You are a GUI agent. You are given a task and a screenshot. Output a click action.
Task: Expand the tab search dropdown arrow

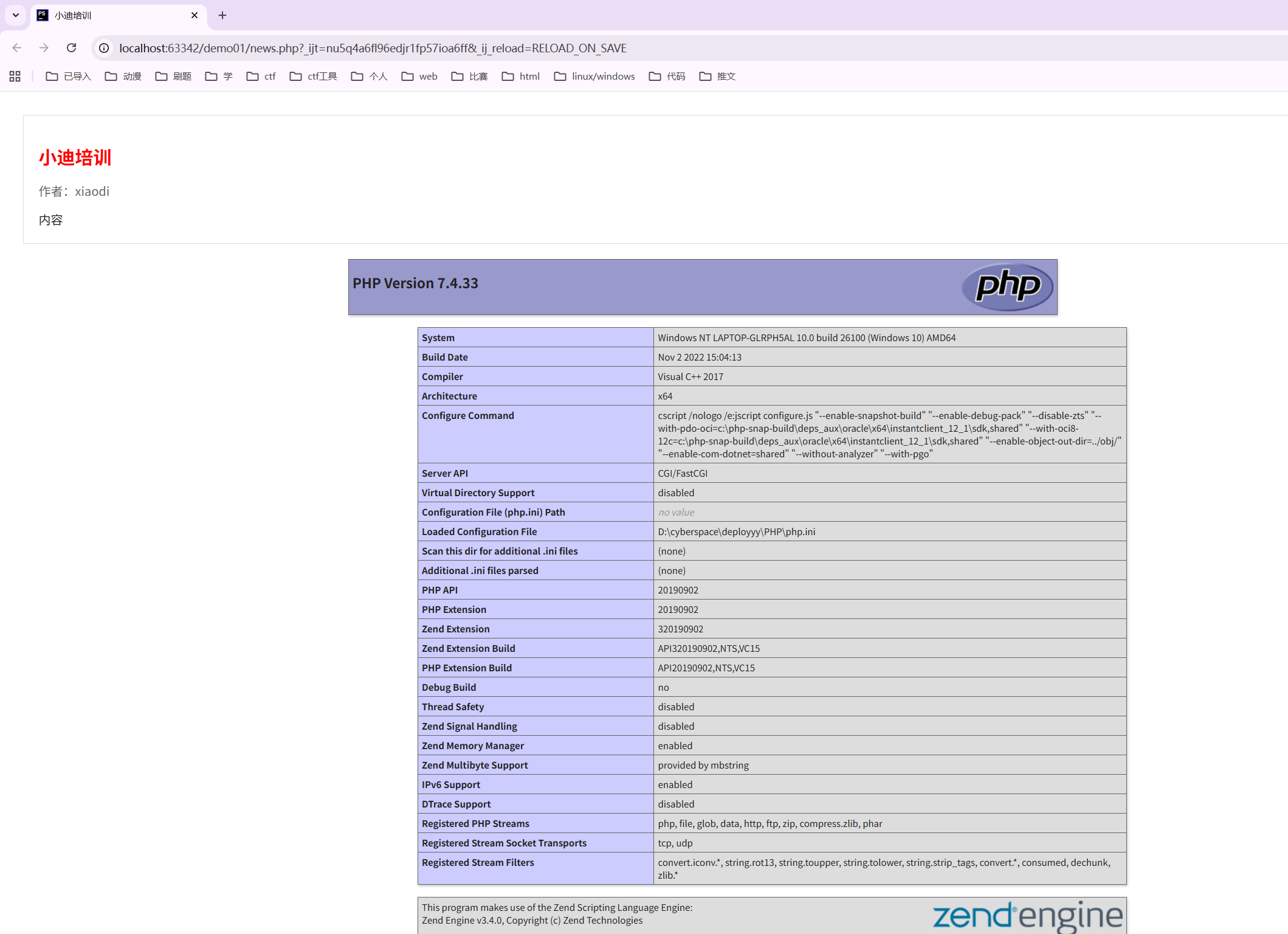click(16, 15)
